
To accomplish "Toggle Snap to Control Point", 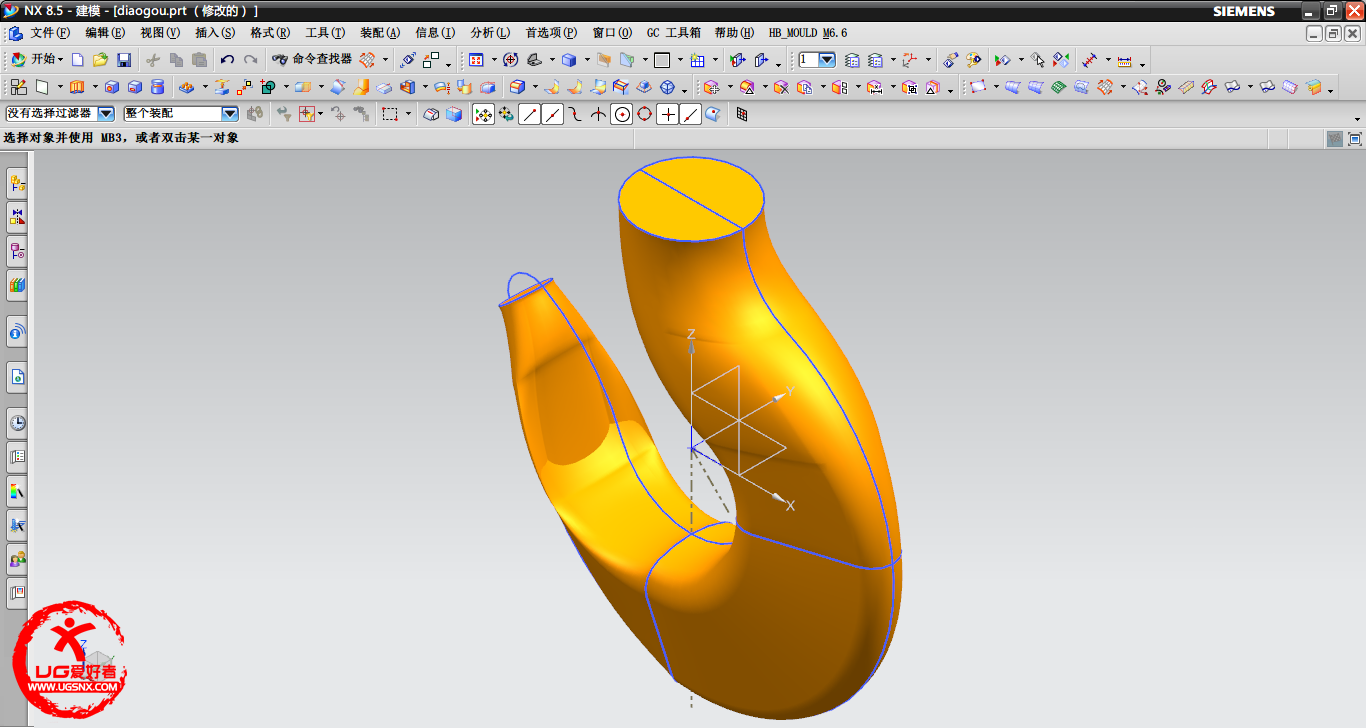I will coord(575,114).
